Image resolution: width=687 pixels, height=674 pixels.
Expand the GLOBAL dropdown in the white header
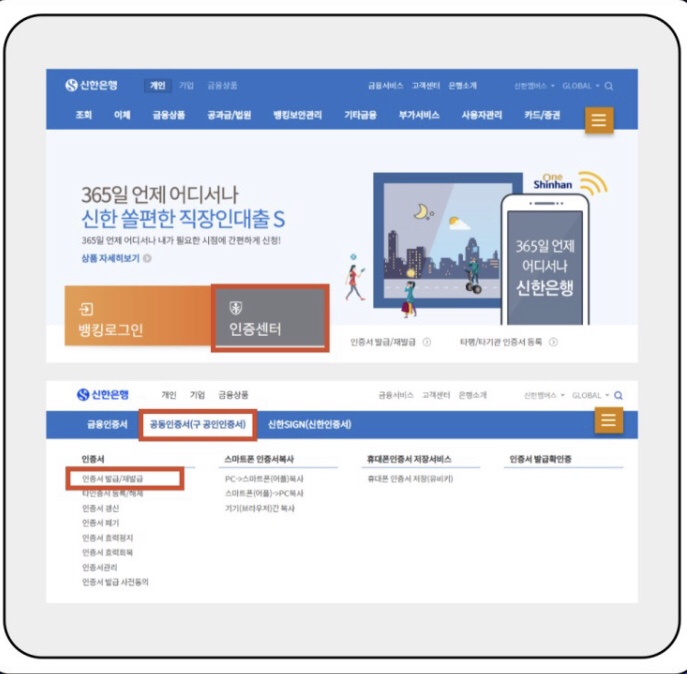[590, 395]
